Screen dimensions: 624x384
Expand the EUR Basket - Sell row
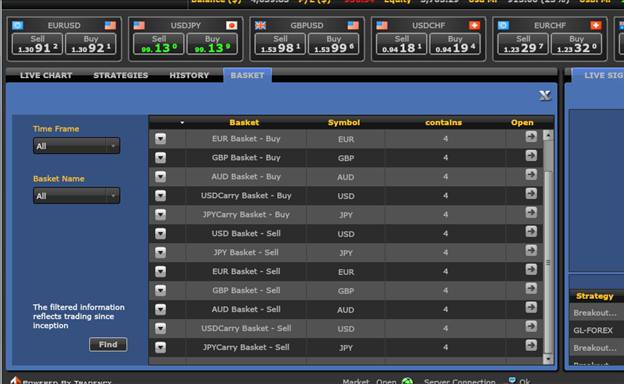(x=160, y=271)
